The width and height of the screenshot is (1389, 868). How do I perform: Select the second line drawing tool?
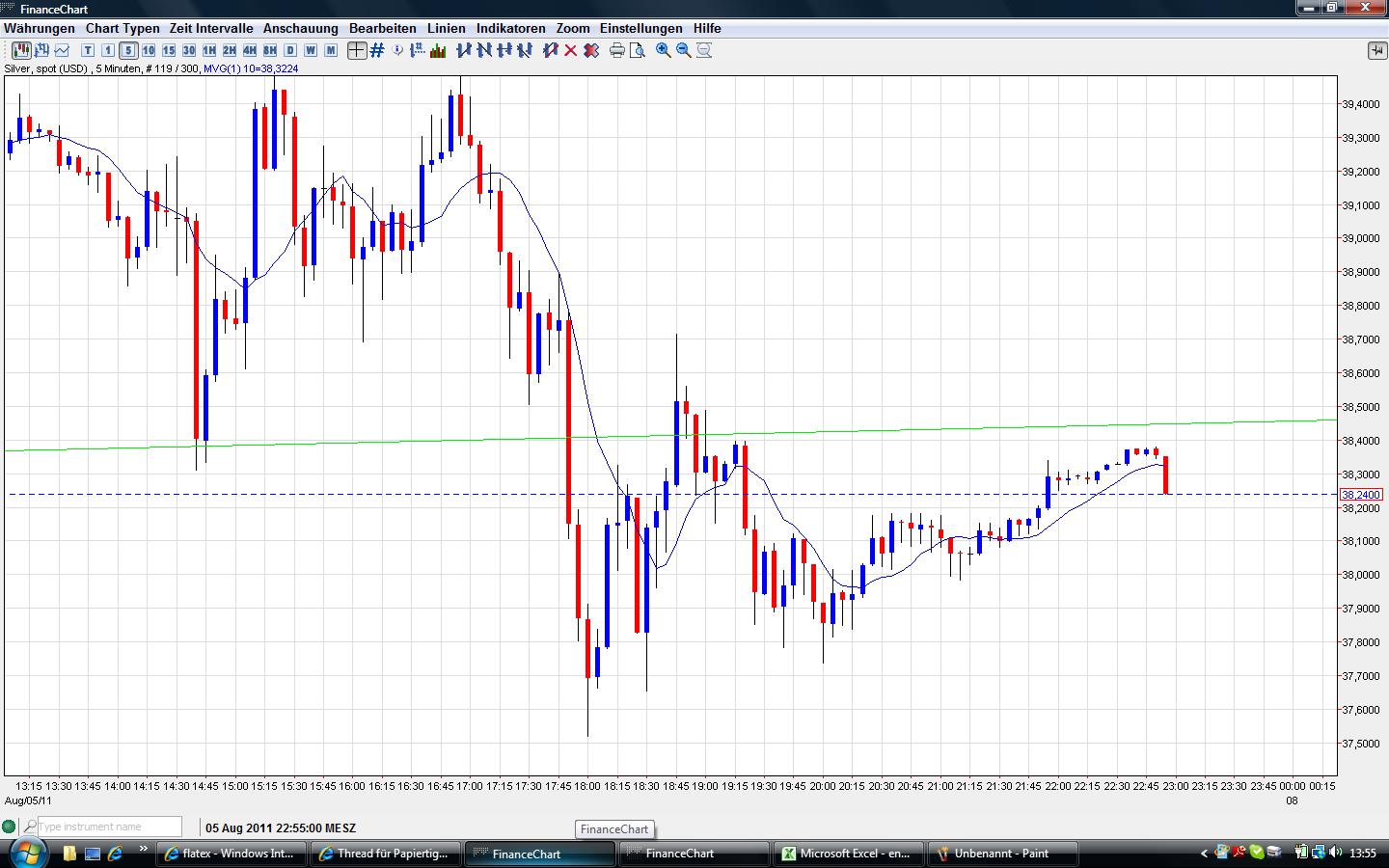point(484,50)
